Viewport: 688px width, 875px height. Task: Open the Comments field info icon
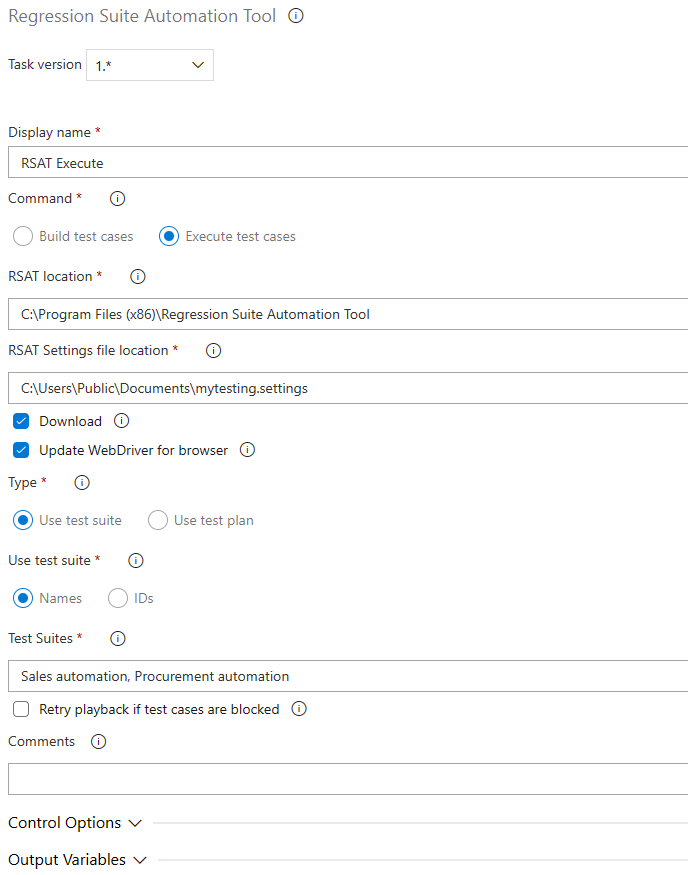coord(97,741)
